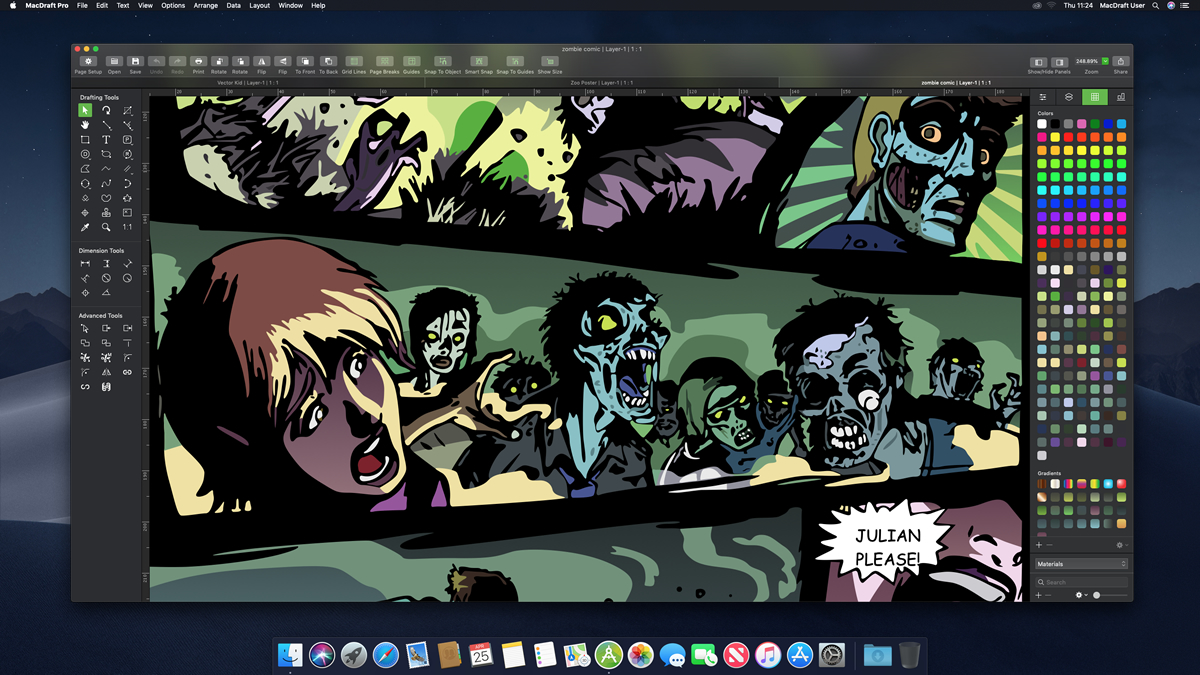1200x675 pixels.
Task: Pick the vertical dimension tool
Action: tap(106, 264)
